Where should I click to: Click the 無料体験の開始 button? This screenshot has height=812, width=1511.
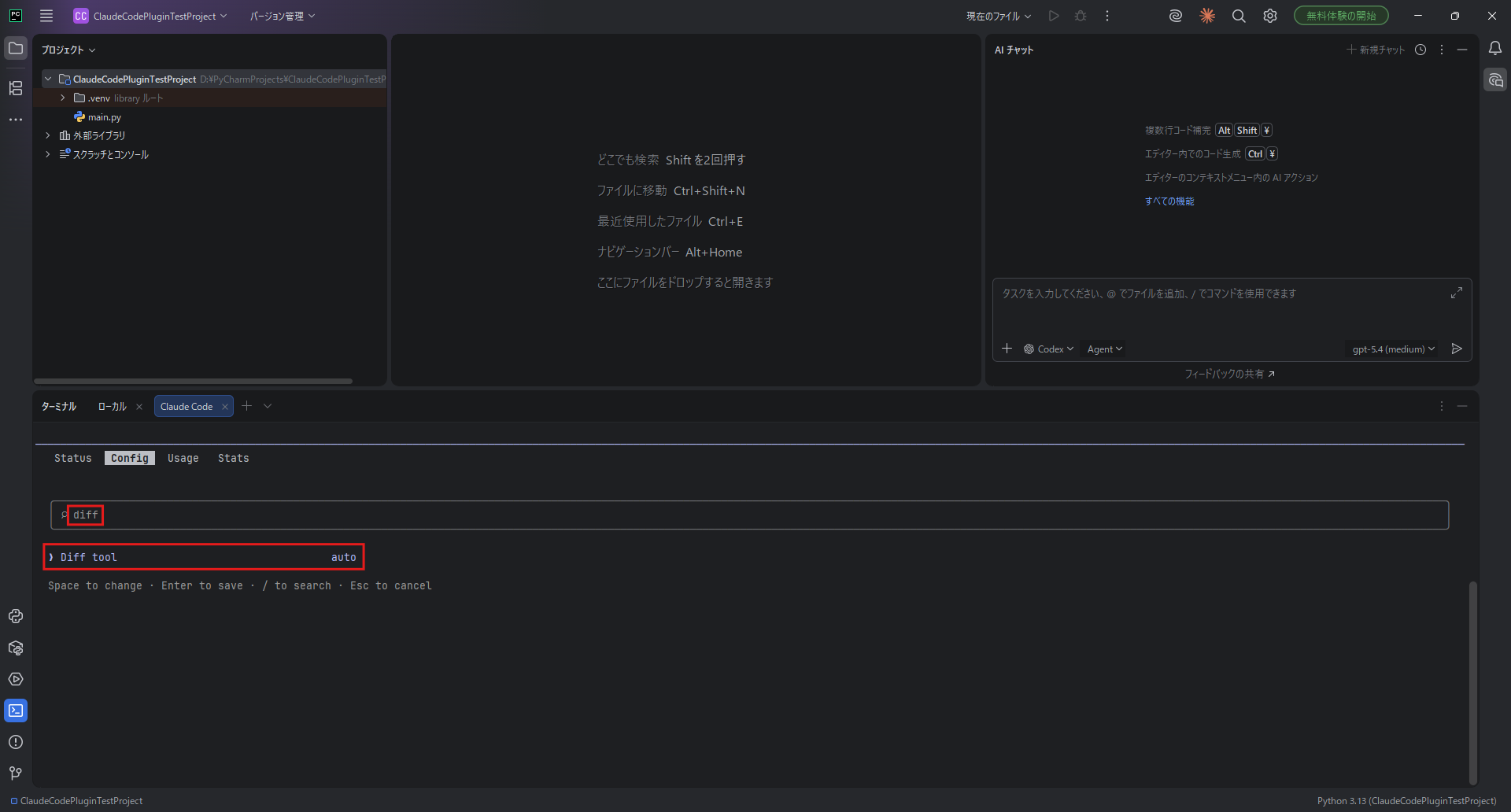pos(1340,16)
